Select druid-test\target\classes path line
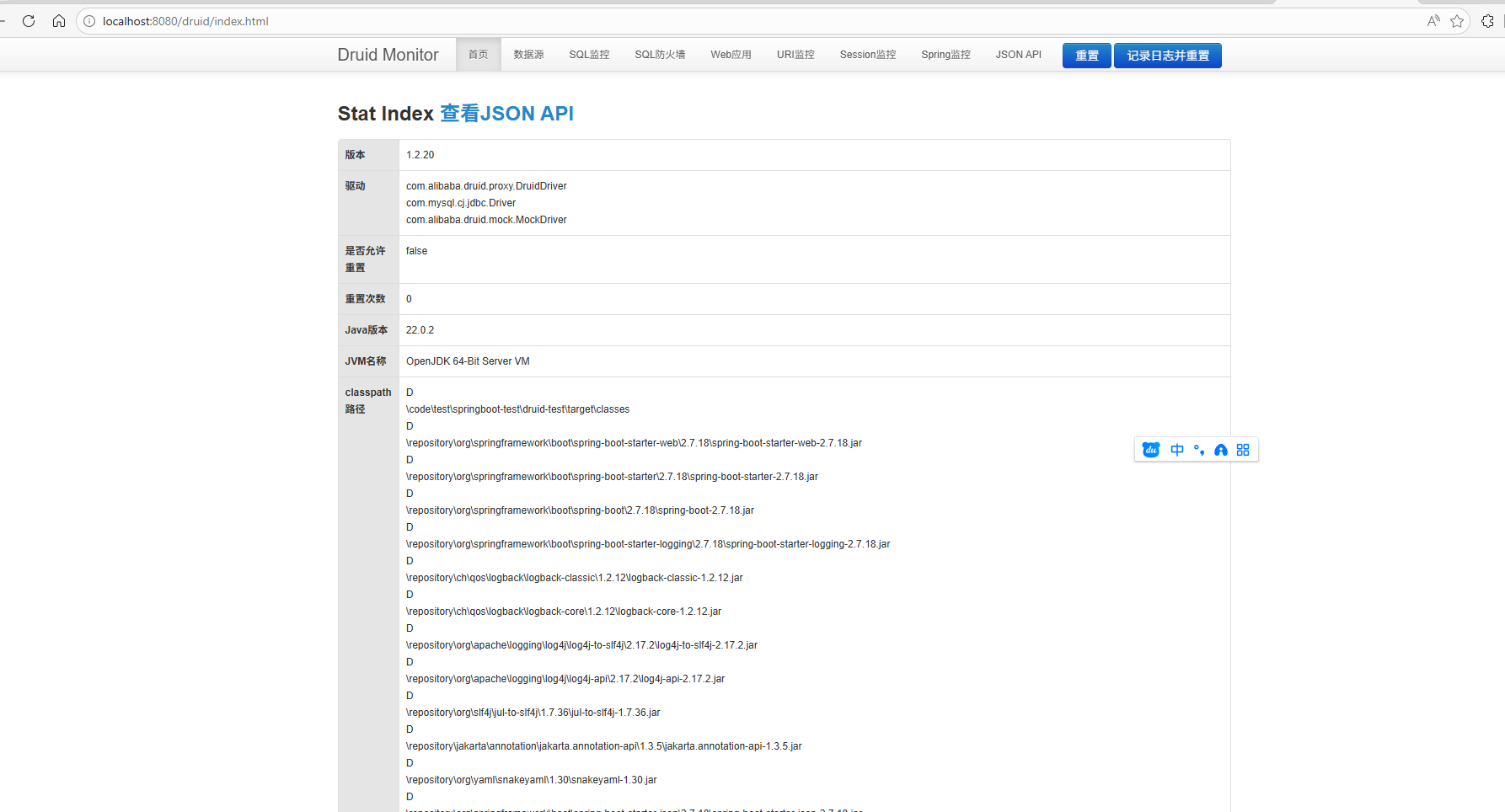The width and height of the screenshot is (1505, 812). click(517, 409)
